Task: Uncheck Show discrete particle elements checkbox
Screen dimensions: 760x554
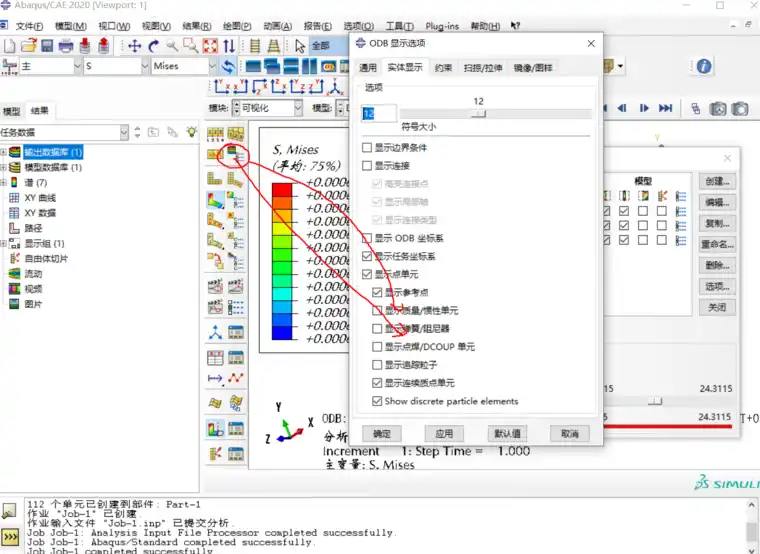Action: click(x=377, y=401)
